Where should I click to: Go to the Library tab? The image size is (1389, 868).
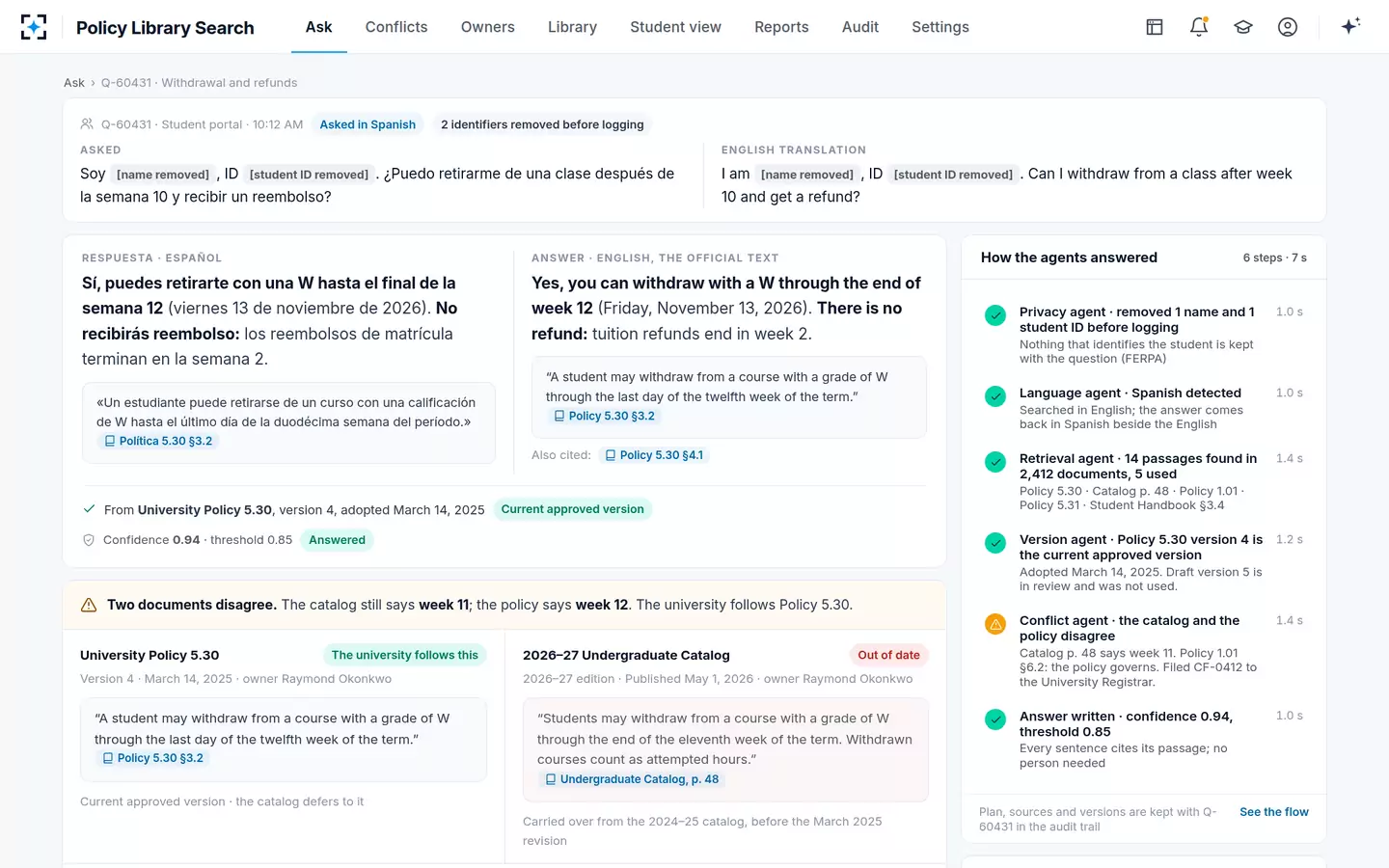coord(572,27)
